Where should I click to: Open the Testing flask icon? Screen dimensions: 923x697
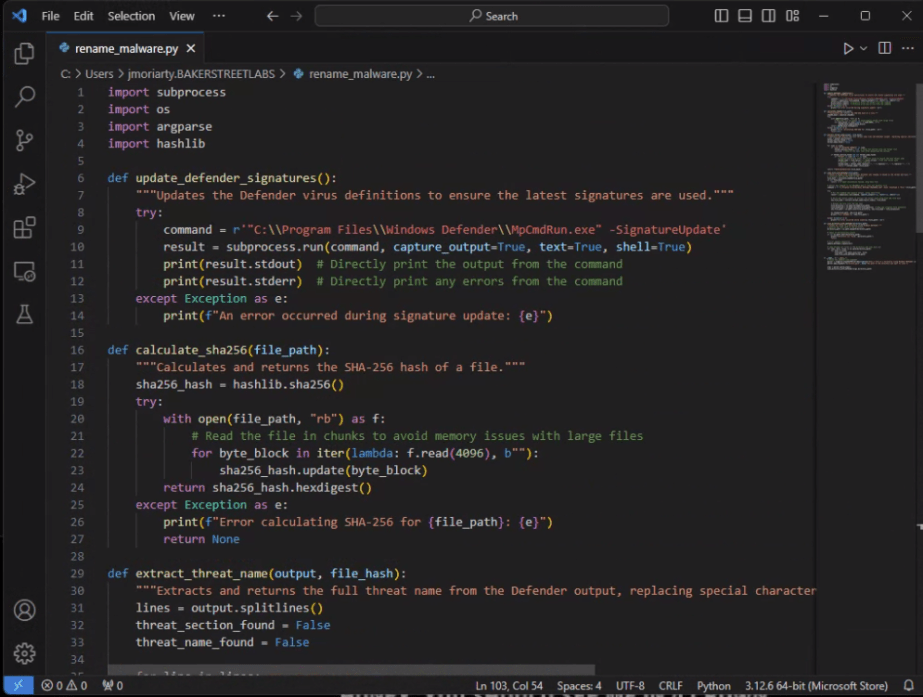[x=24, y=314]
